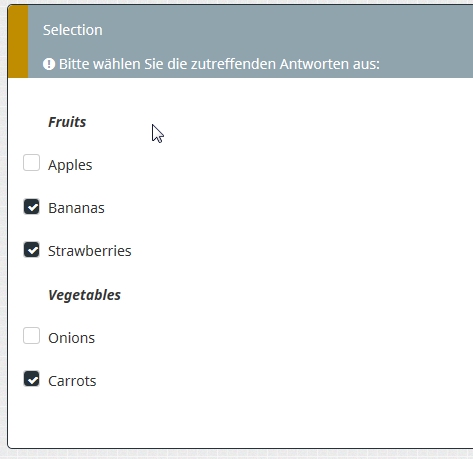Click the Vegetables subheading
Screen dimensions: 473x459
(x=84, y=295)
